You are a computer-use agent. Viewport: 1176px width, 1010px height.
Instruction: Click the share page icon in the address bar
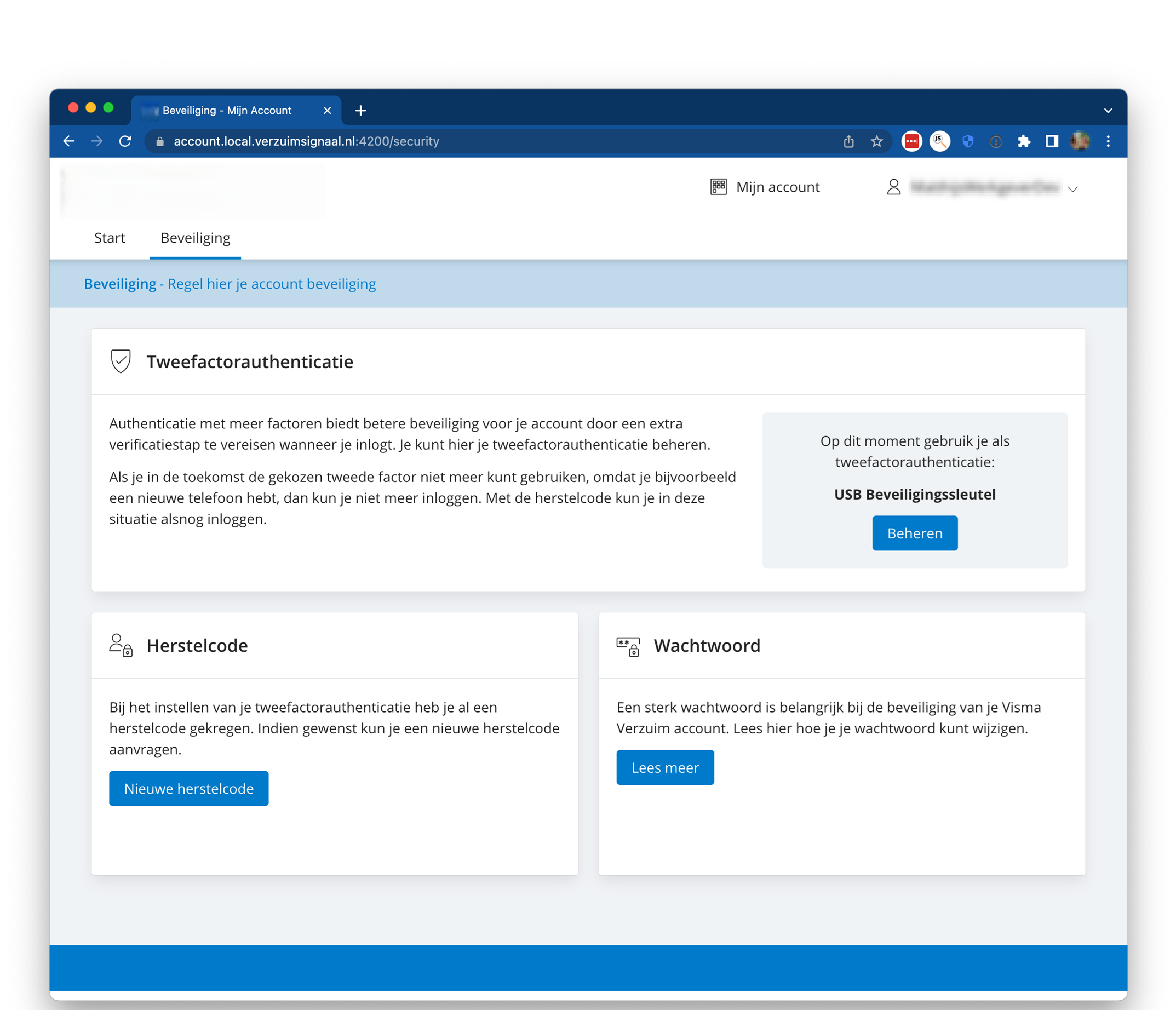coord(848,141)
